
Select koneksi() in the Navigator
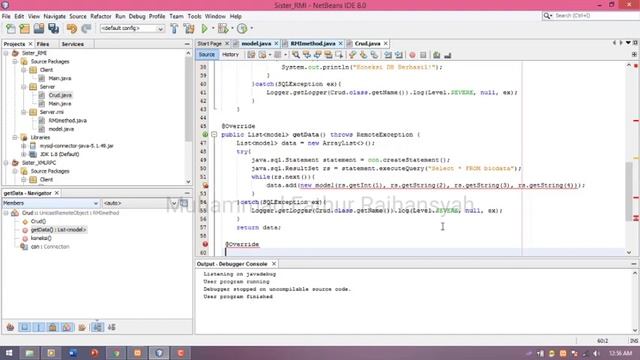[41, 238]
